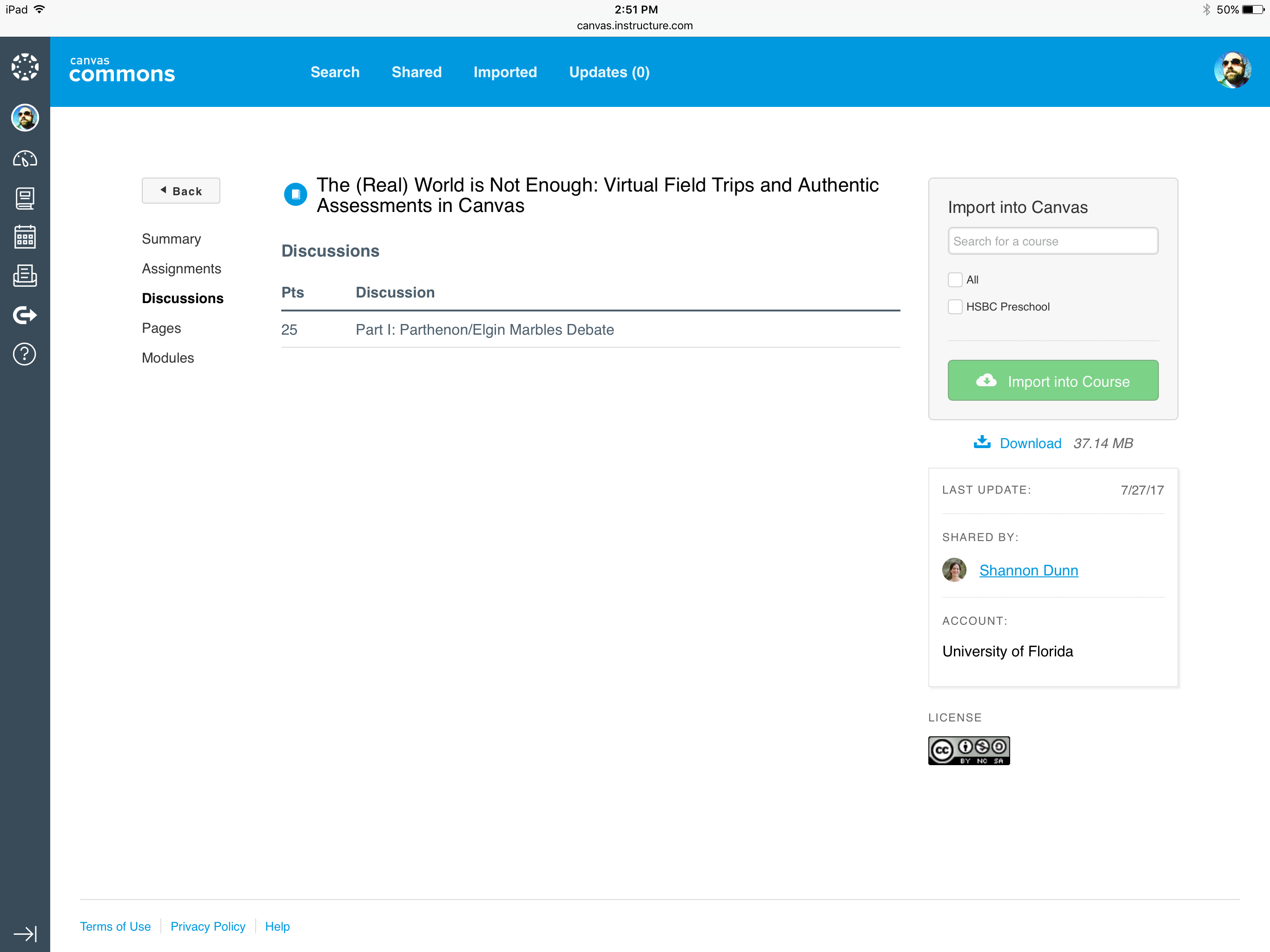Open the Creative Commons license badge

pos(969,750)
